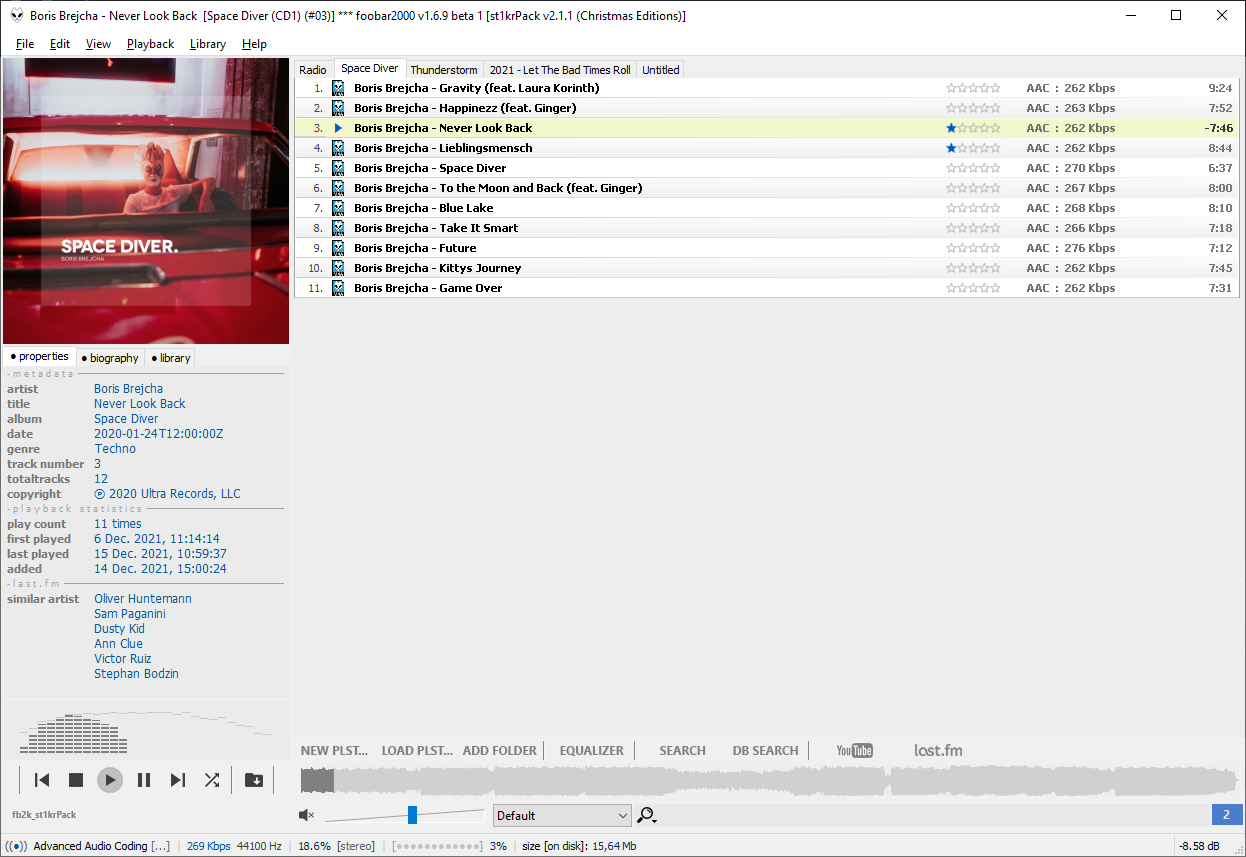Click genre value Techno
This screenshot has width=1246, height=857.
point(115,449)
